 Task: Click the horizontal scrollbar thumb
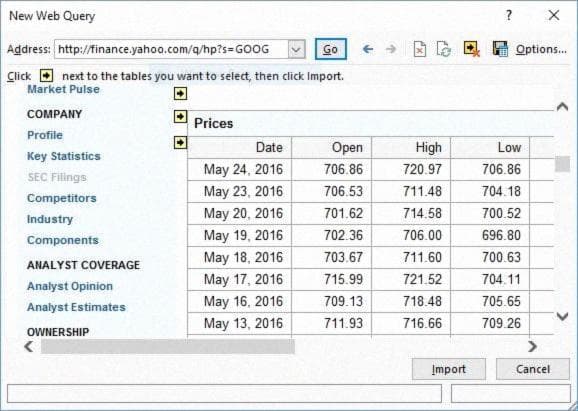(x=168, y=346)
